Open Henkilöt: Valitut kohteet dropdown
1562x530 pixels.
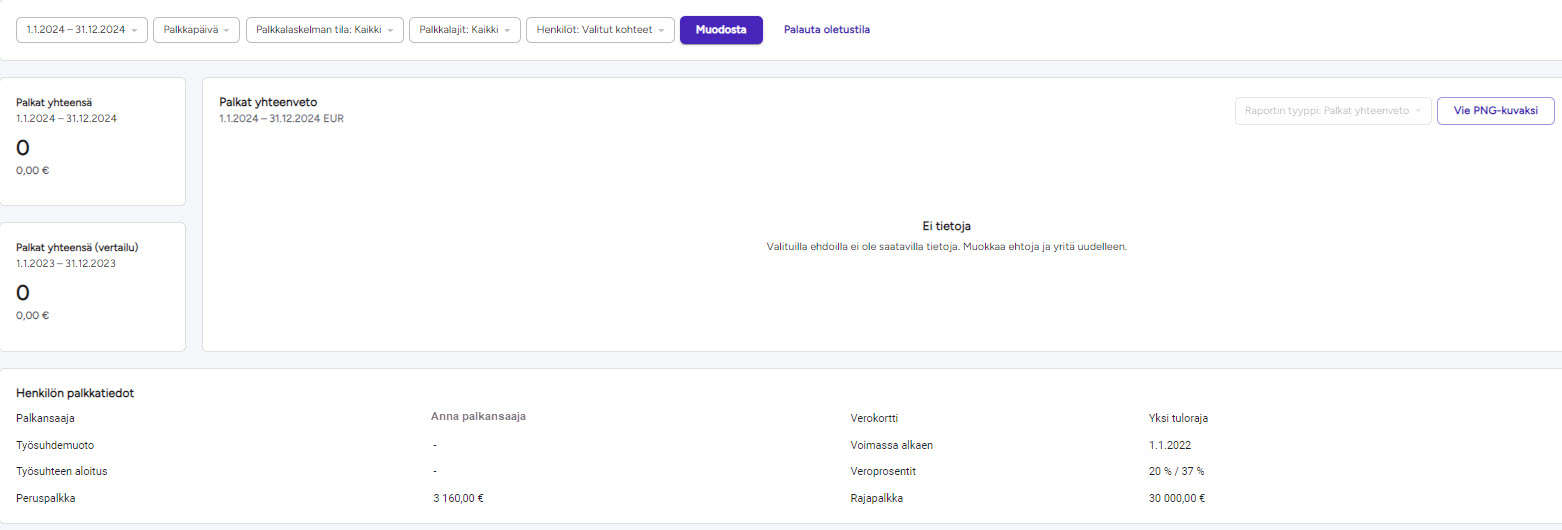[x=600, y=30]
